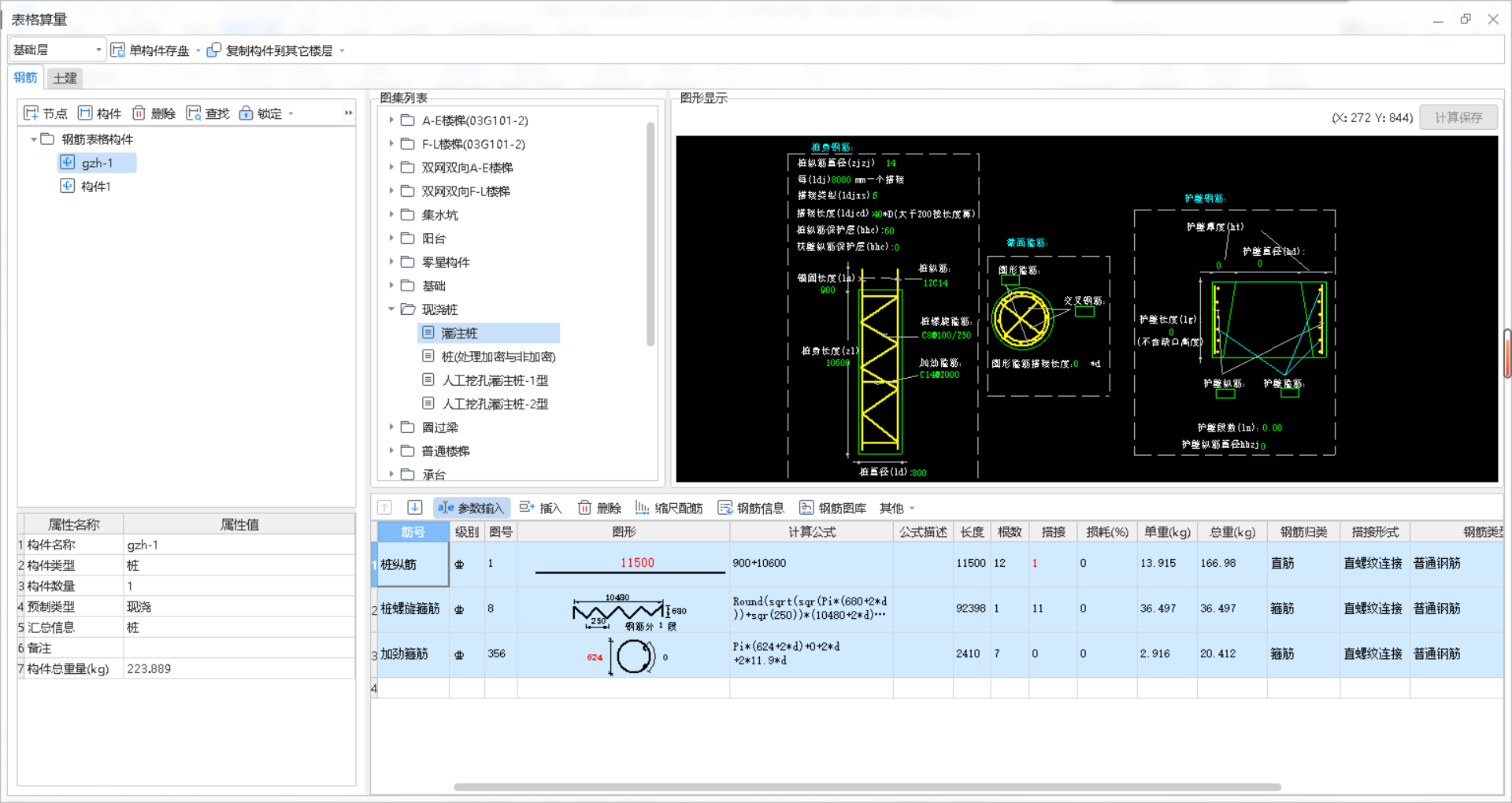Image resolution: width=1512 pixels, height=803 pixels.
Task: Select 双网双向A-E楼梯 in atlas list
Action: 467,168
